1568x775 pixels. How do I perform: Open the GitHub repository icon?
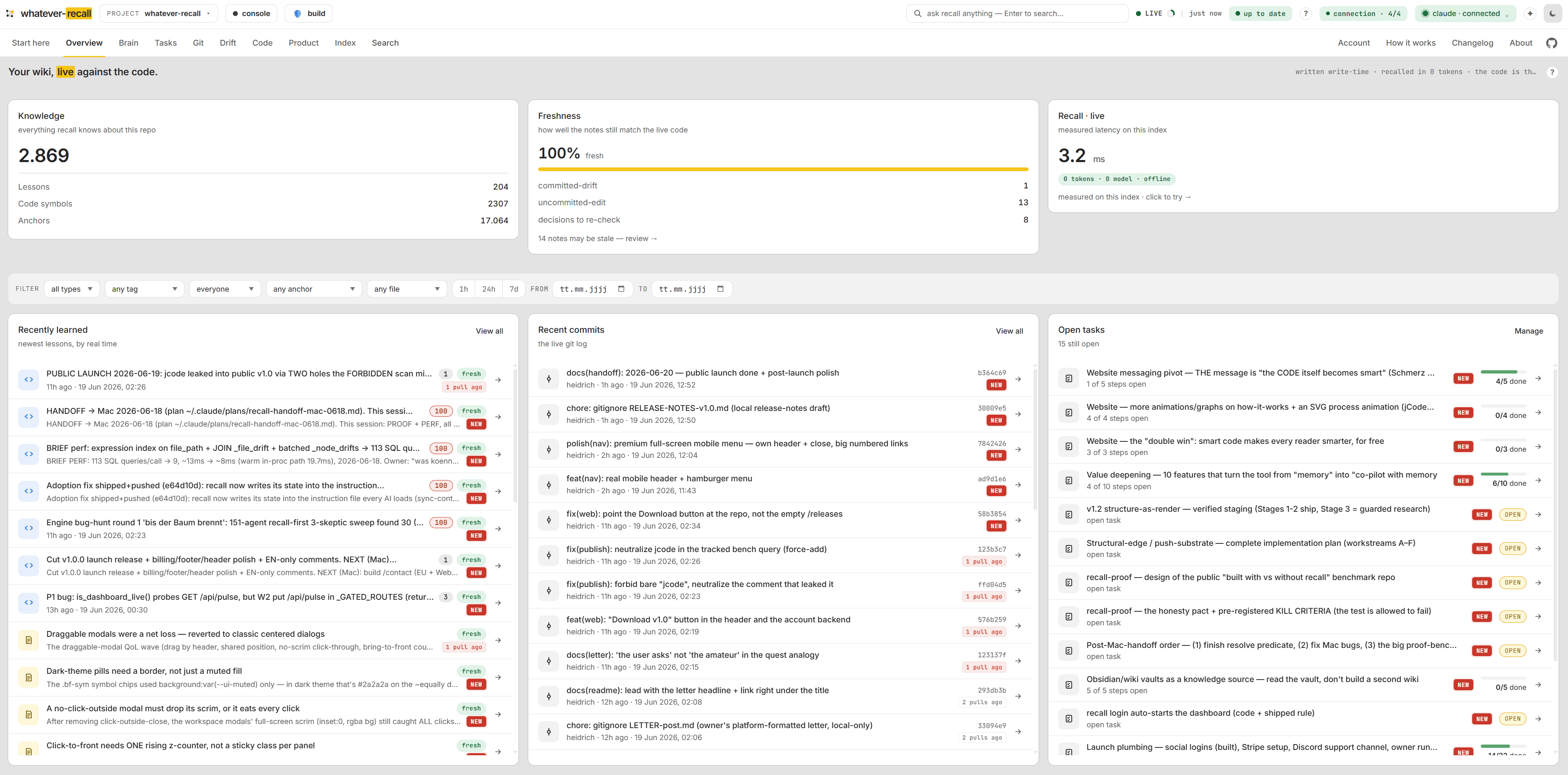tap(1552, 43)
